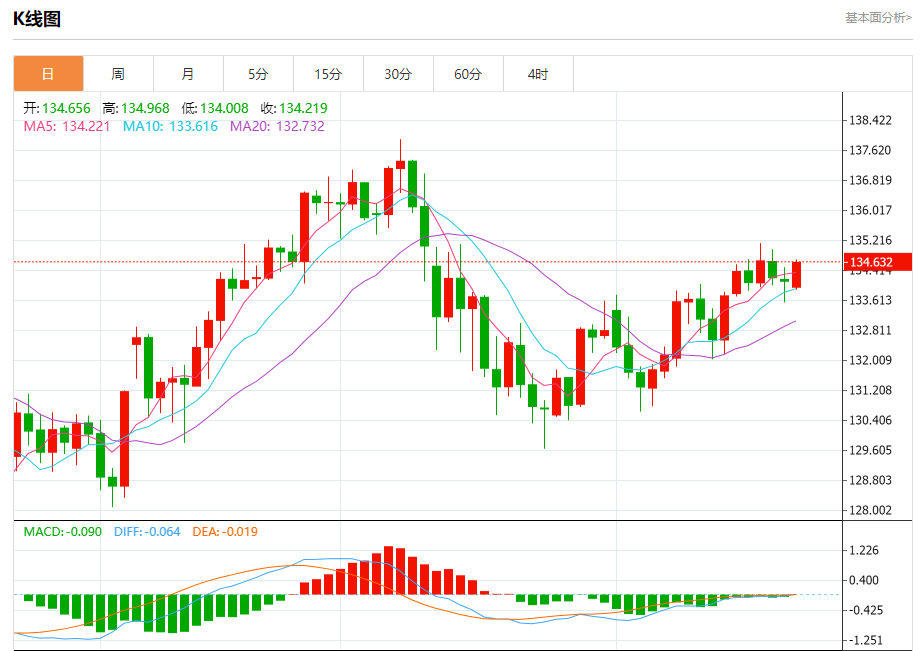Click the 133.613 price axis label

[871, 301]
